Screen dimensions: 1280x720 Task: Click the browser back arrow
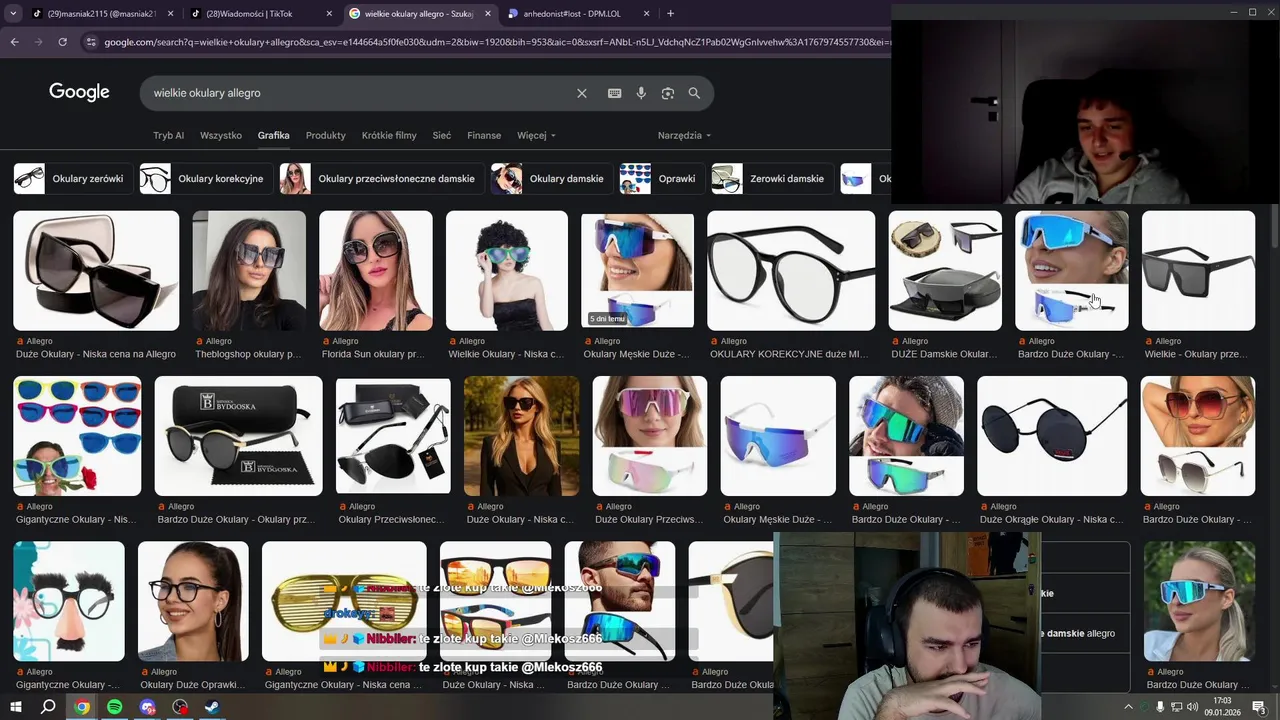(x=14, y=42)
